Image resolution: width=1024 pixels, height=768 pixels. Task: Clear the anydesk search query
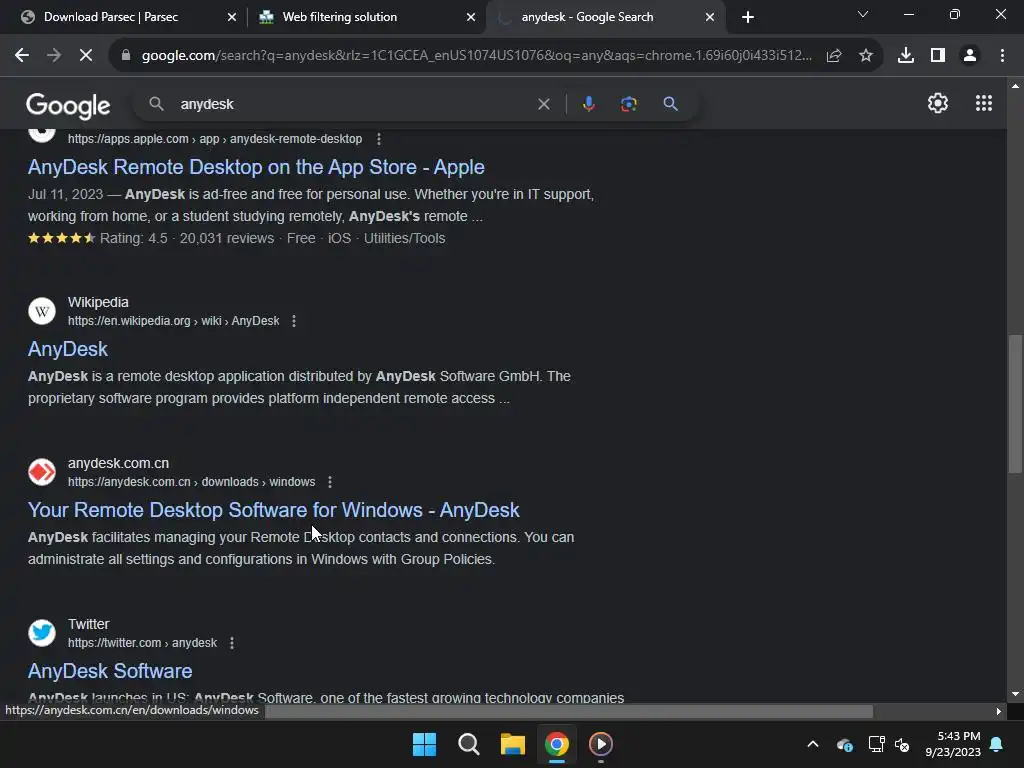click(543, 104)
